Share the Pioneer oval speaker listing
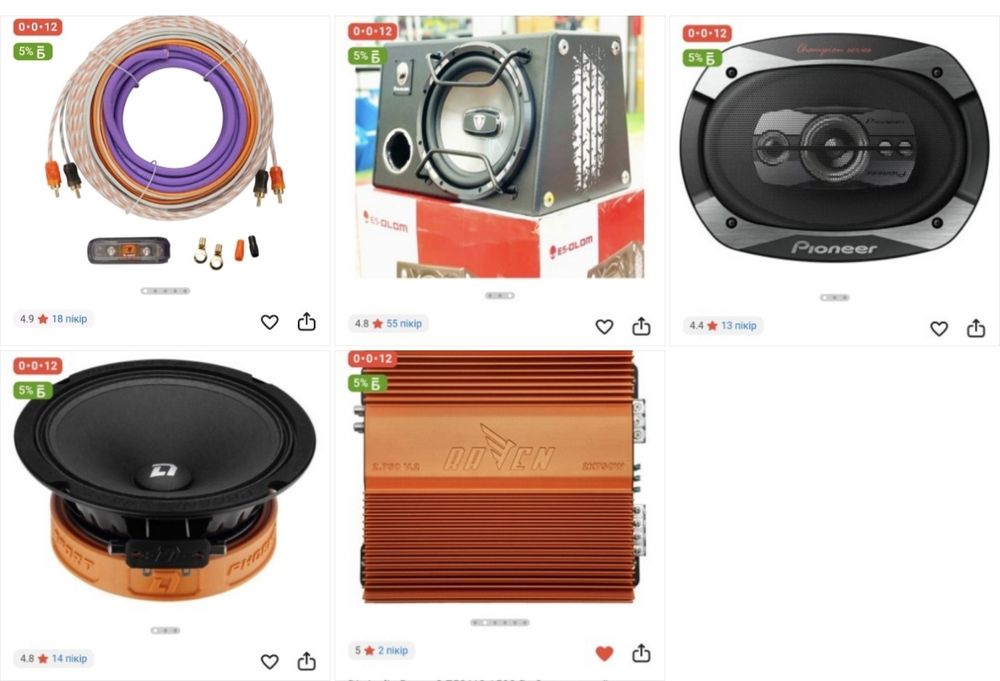 pyautogui.click(x=976, y=328)
